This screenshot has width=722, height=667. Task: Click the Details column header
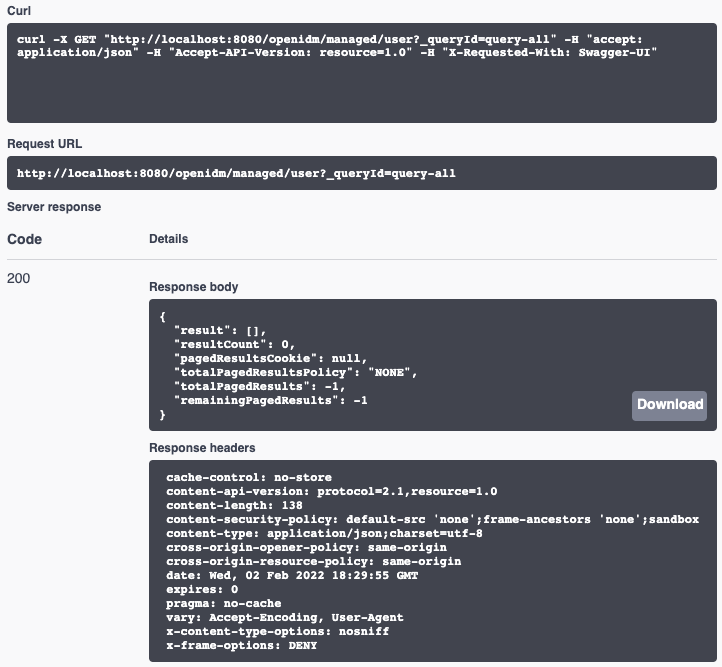click(169, 239)
